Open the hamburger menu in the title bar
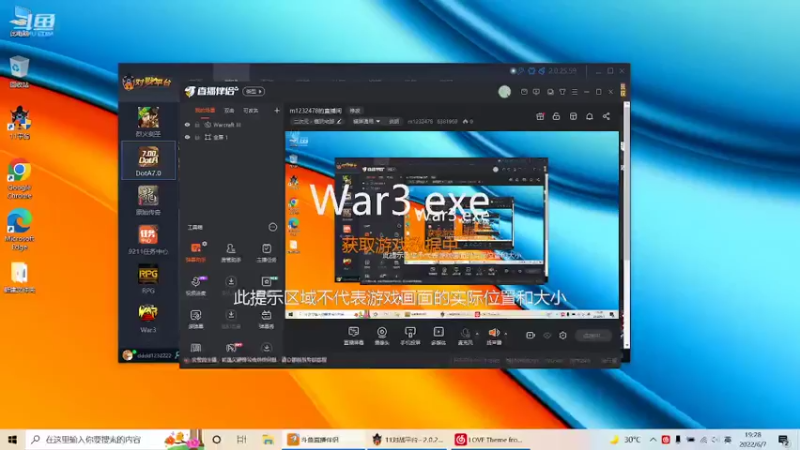 [574, 92]
